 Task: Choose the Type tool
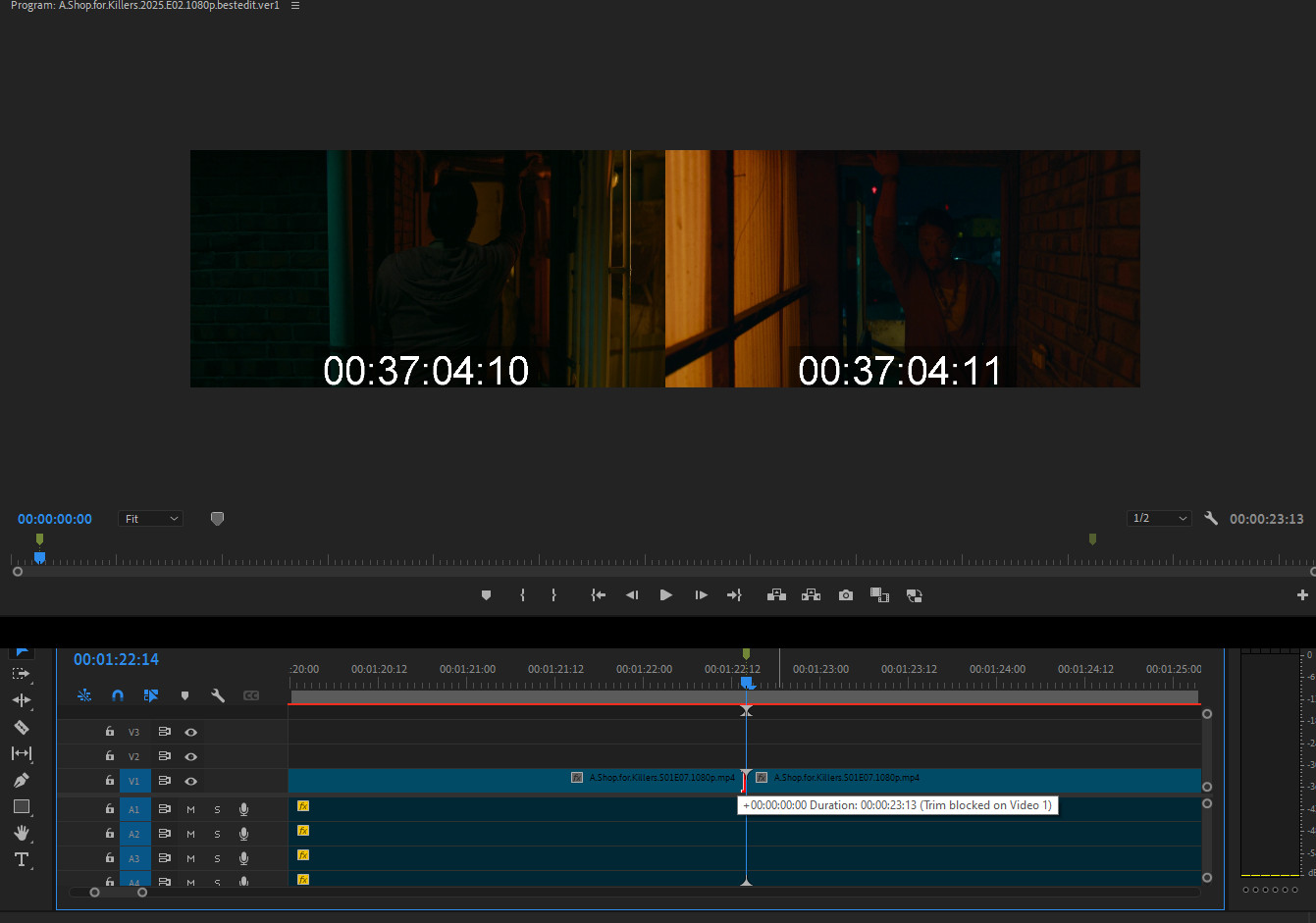[x=21, y=860]
